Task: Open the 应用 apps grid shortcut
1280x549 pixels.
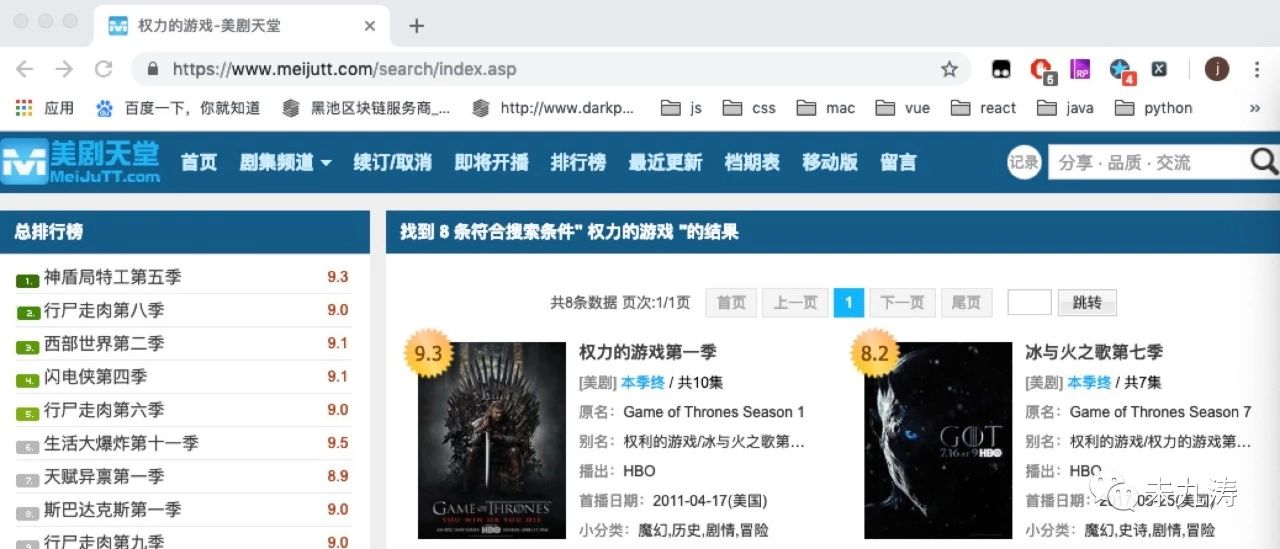Action: (45, 108)
